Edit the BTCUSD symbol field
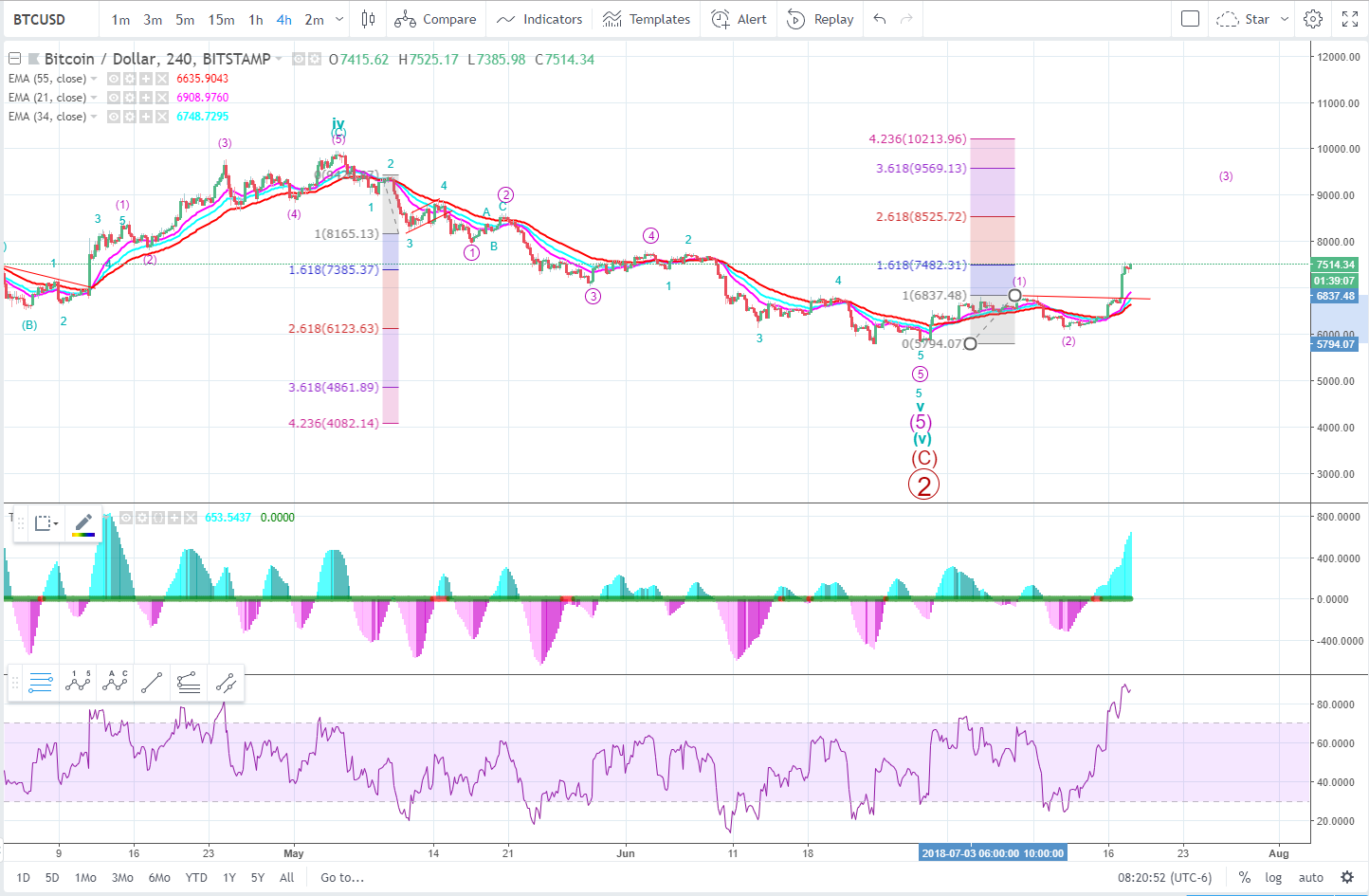Screen dimensions: 1369x896 [x=40, y=19]
